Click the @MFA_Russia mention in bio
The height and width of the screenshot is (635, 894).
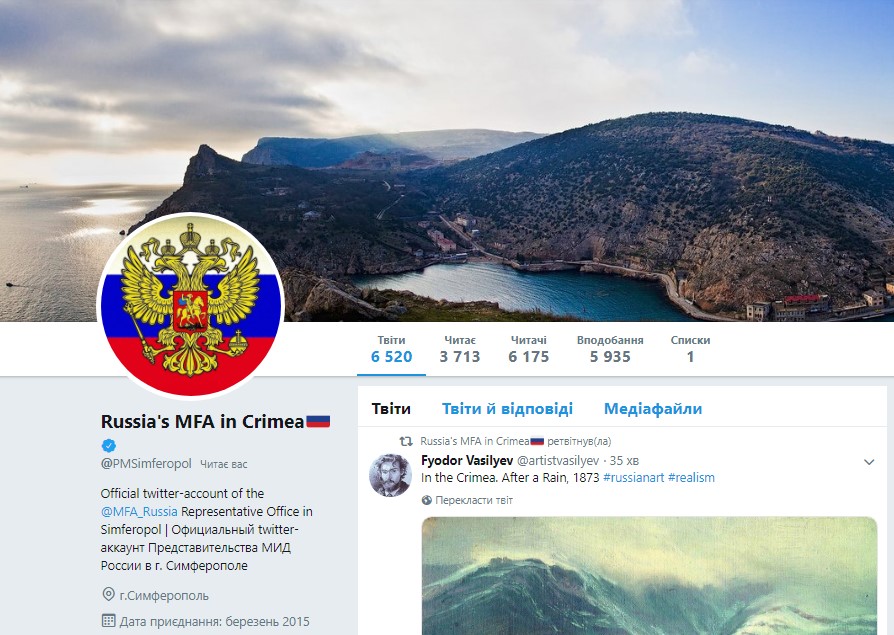pos(139,511)
